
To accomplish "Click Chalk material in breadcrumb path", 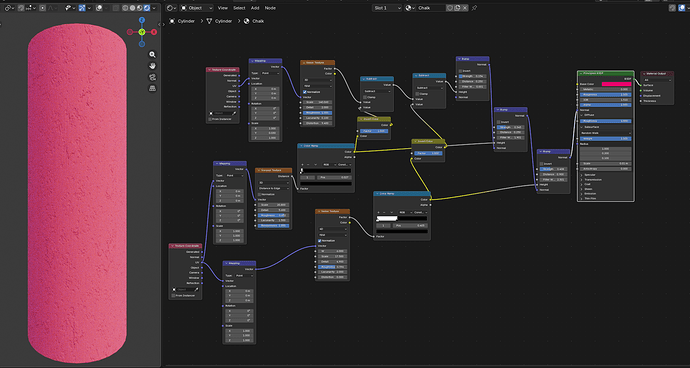I will tap(253, 21).
